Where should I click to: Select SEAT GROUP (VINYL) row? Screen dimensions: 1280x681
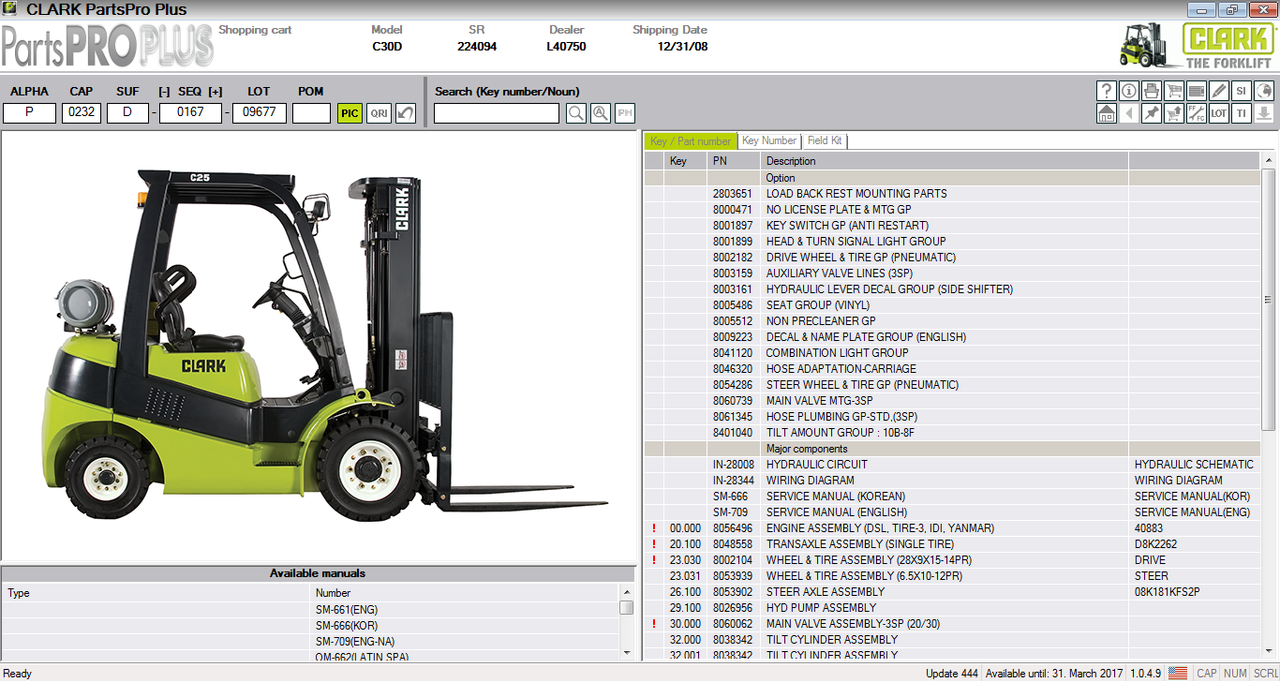(952, 305)
